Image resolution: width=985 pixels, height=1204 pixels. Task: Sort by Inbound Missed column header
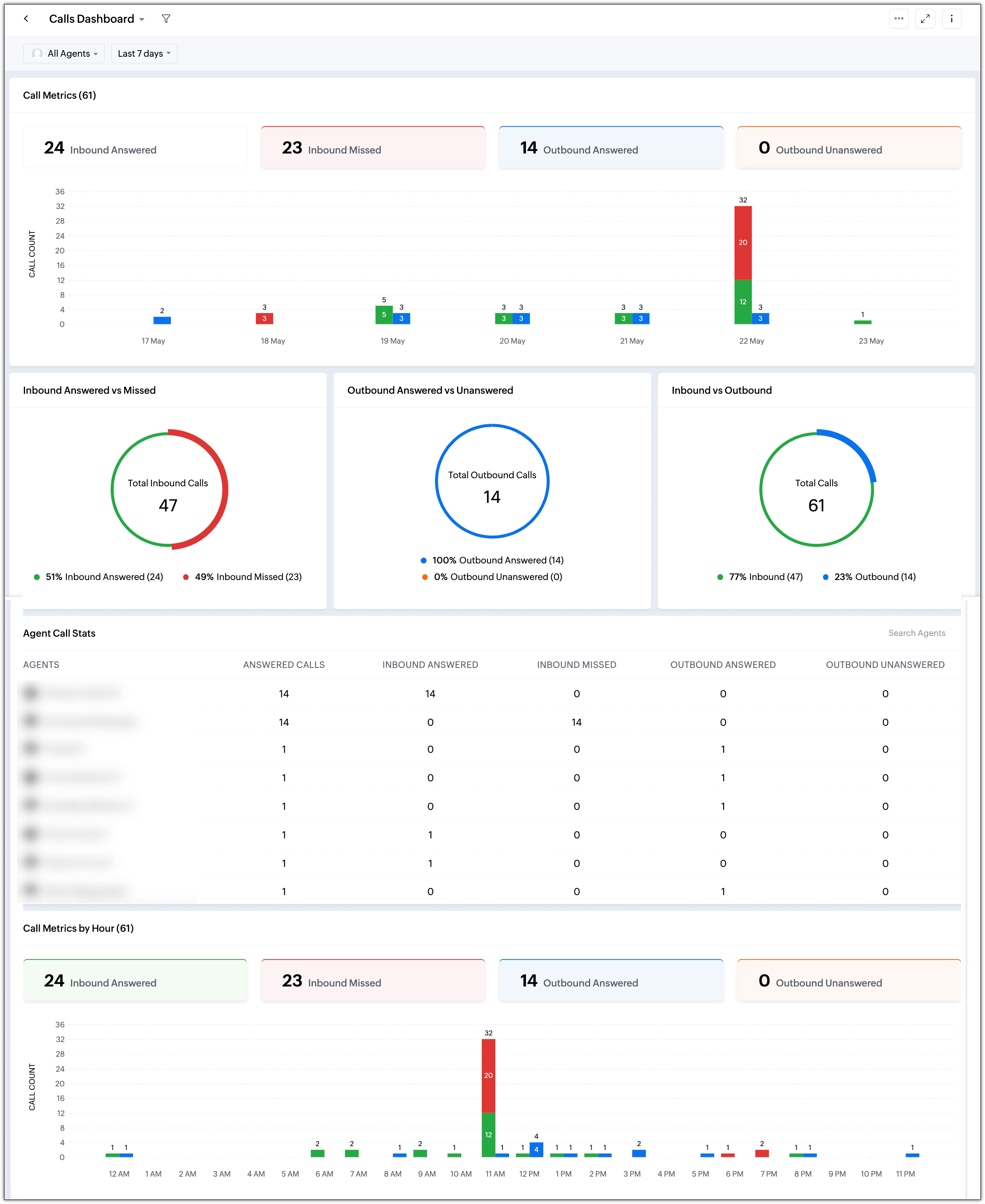coord(577,664)
